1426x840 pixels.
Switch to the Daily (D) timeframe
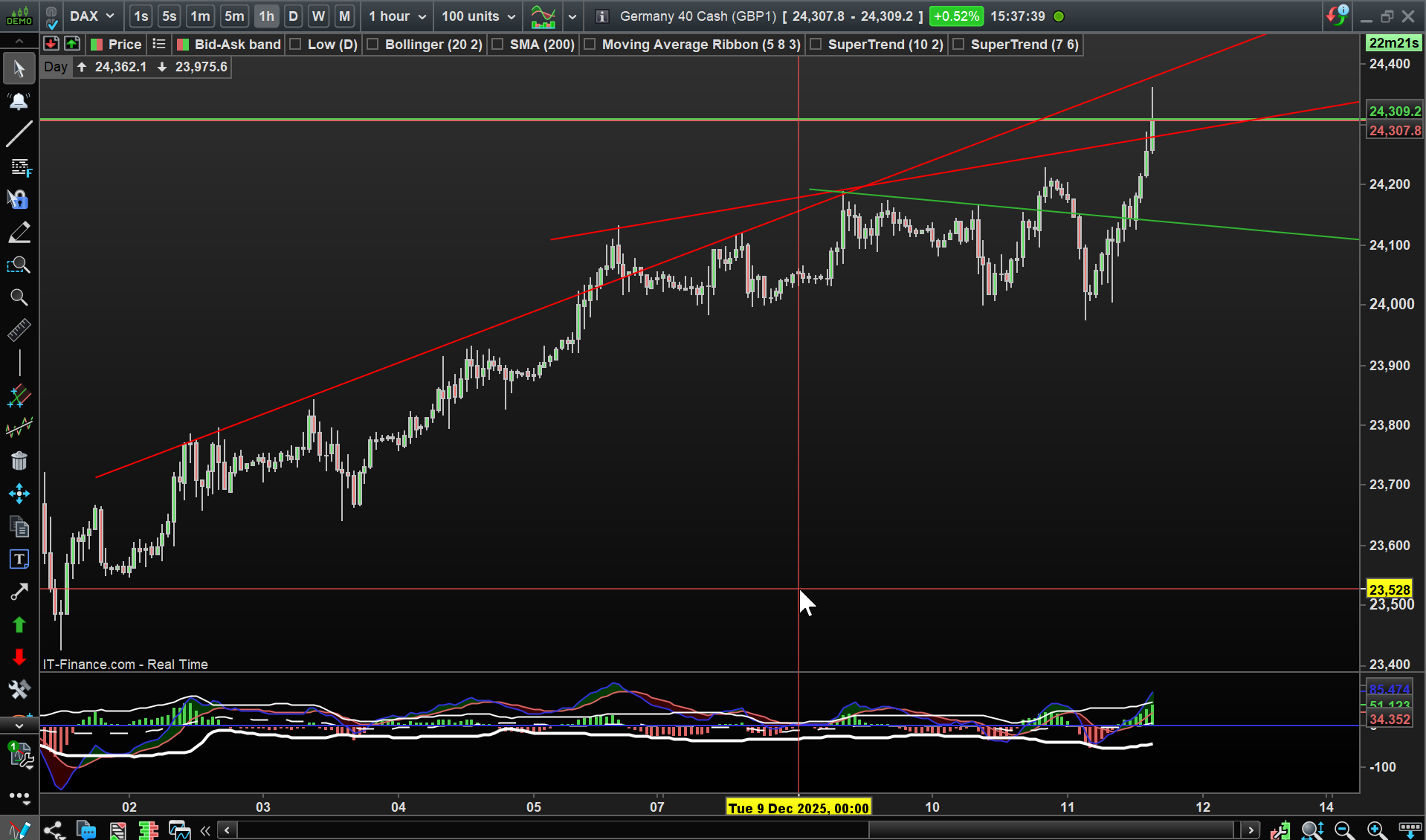(x=293, y=16)
